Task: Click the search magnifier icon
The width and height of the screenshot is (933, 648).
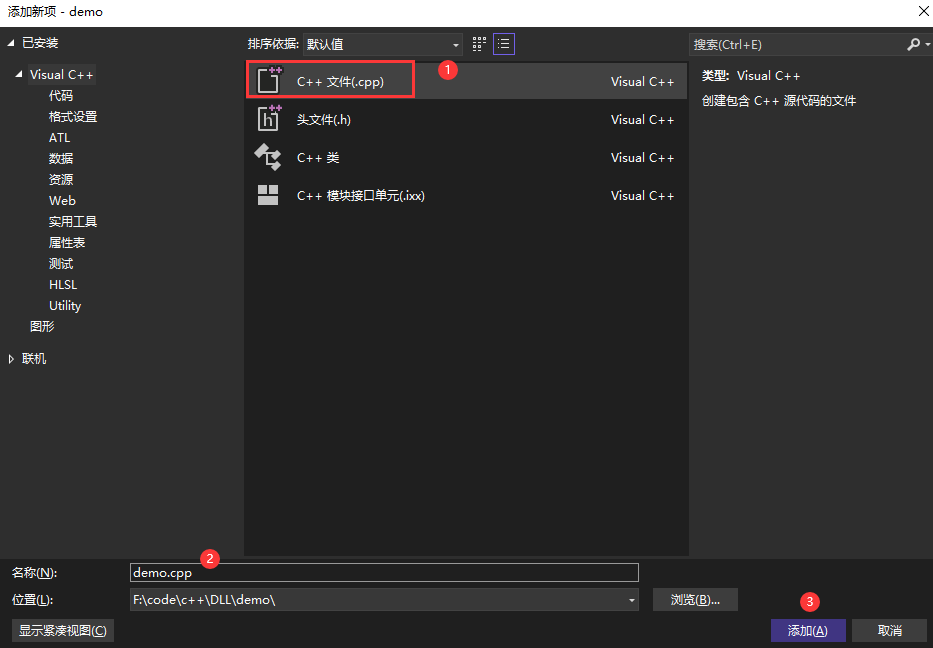Action: pos(913,45)
